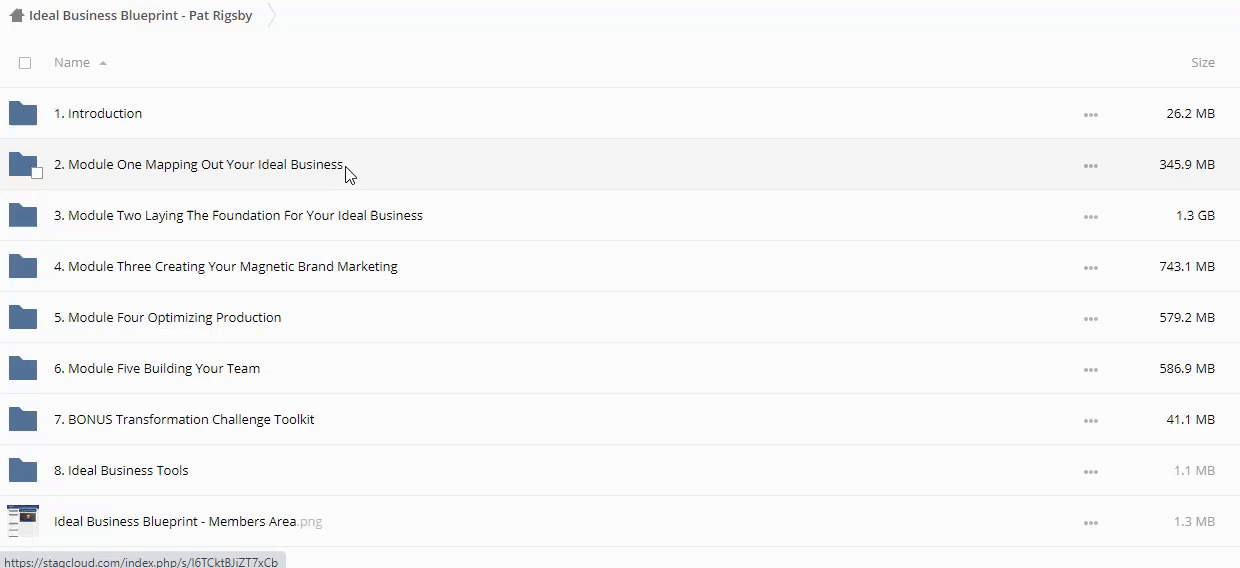
Task: Toggle the select all files checkbox
Action: pyautogui.click(x=25, y=63)
